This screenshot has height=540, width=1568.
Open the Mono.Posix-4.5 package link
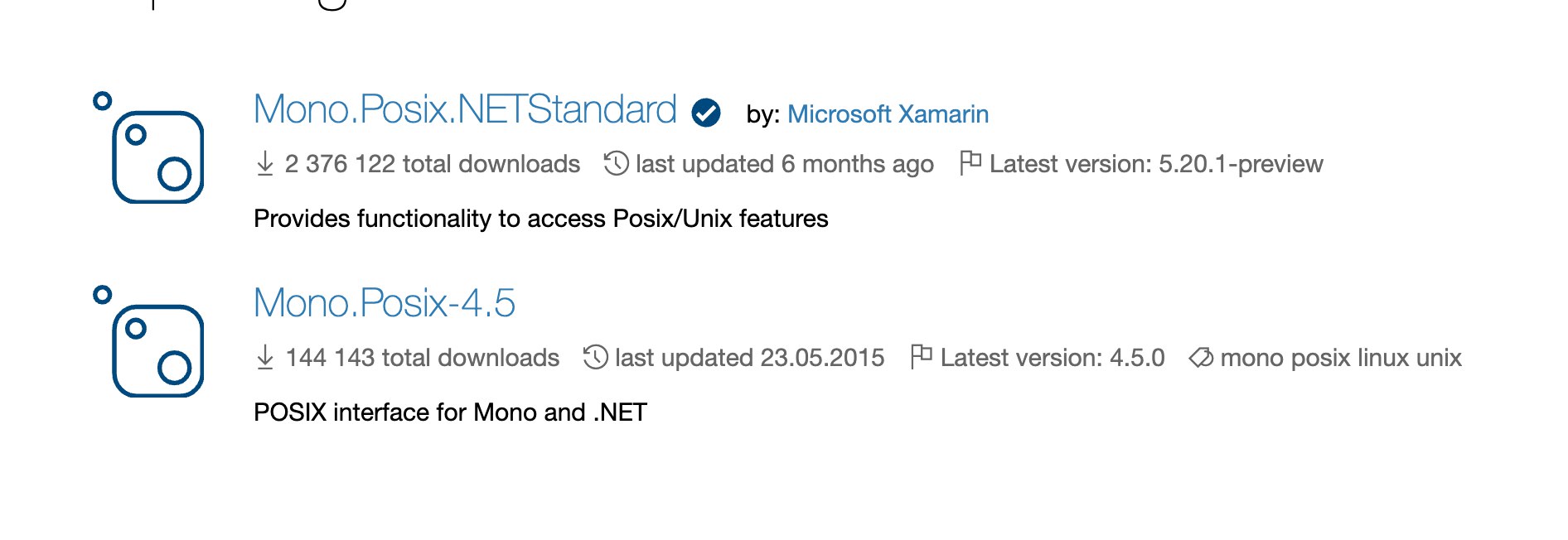[385, 303]
